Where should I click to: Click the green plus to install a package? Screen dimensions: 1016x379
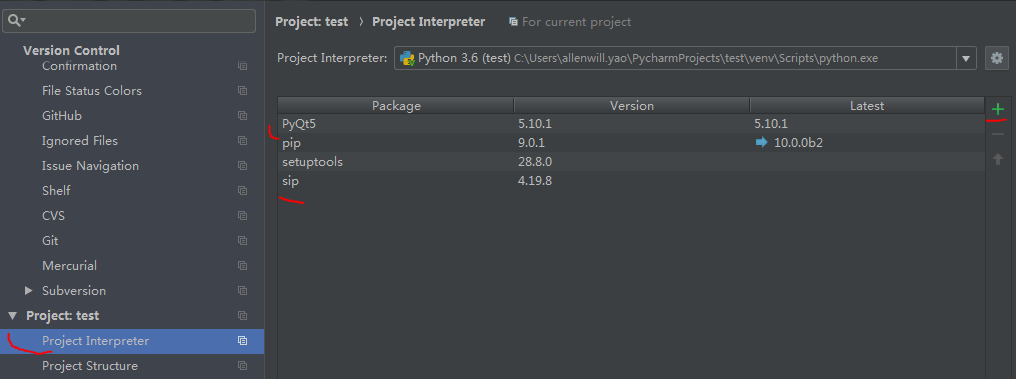(x=998, y=109)
